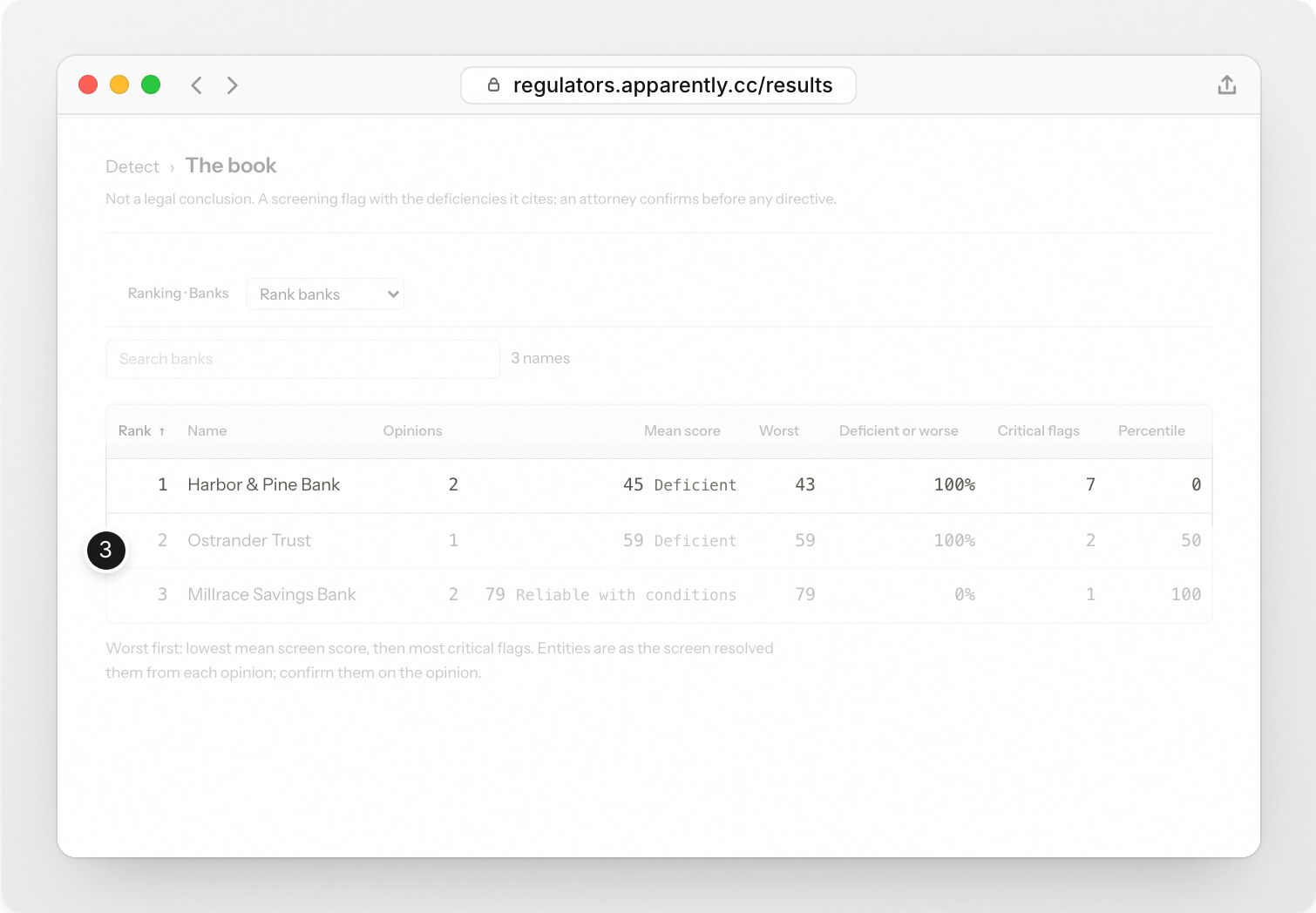This screenshot has height=913, width=1316.
Task: Select the Ostrander Trust row
Action: tap(659, 540)
